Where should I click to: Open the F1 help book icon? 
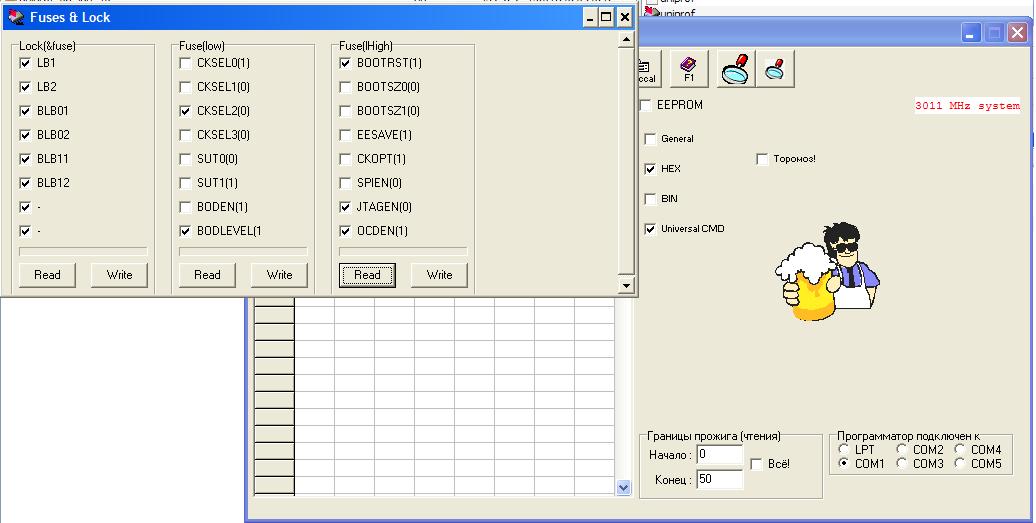point(689,69)
